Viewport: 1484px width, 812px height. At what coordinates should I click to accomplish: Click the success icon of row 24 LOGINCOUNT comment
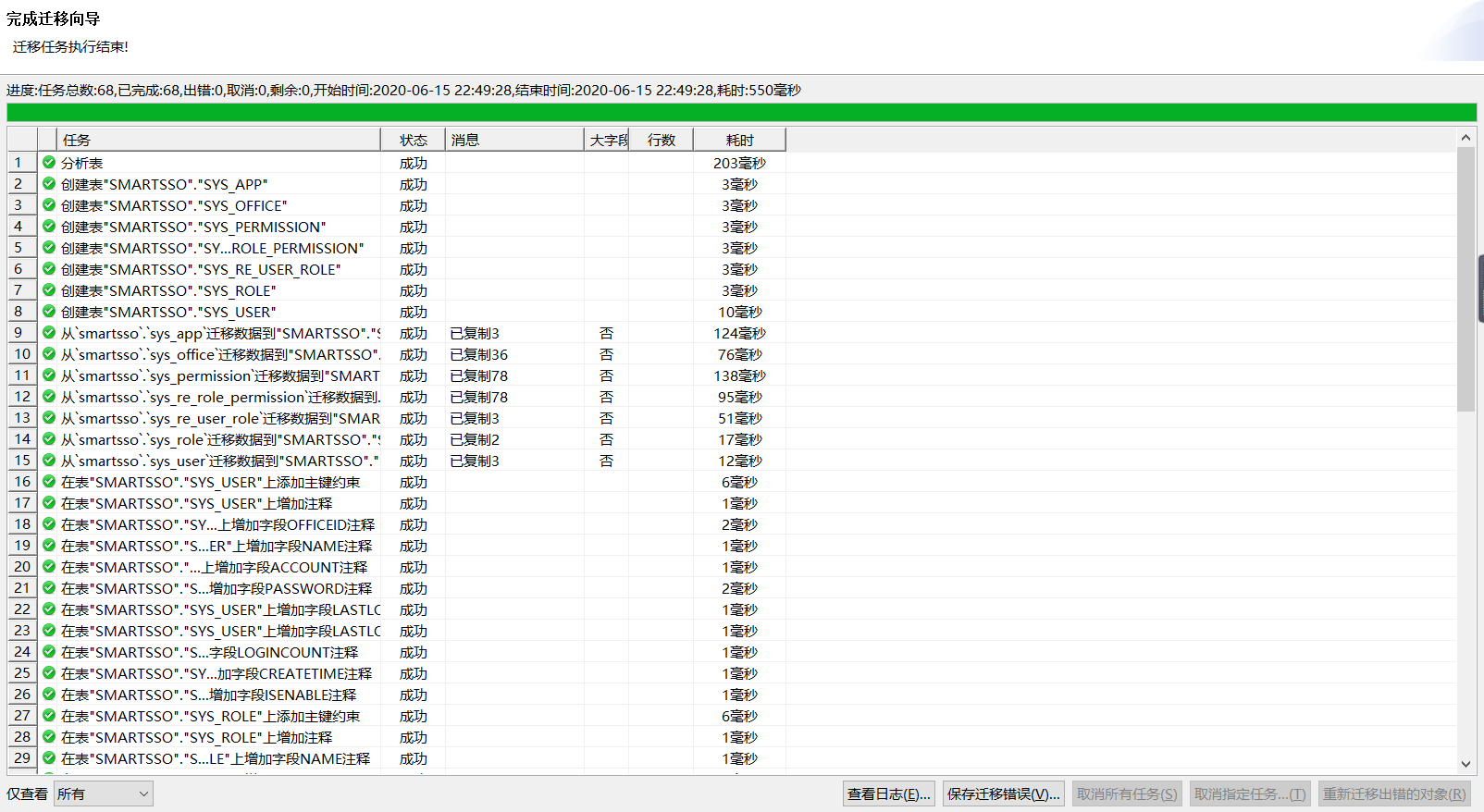click(x=49, y=652)
